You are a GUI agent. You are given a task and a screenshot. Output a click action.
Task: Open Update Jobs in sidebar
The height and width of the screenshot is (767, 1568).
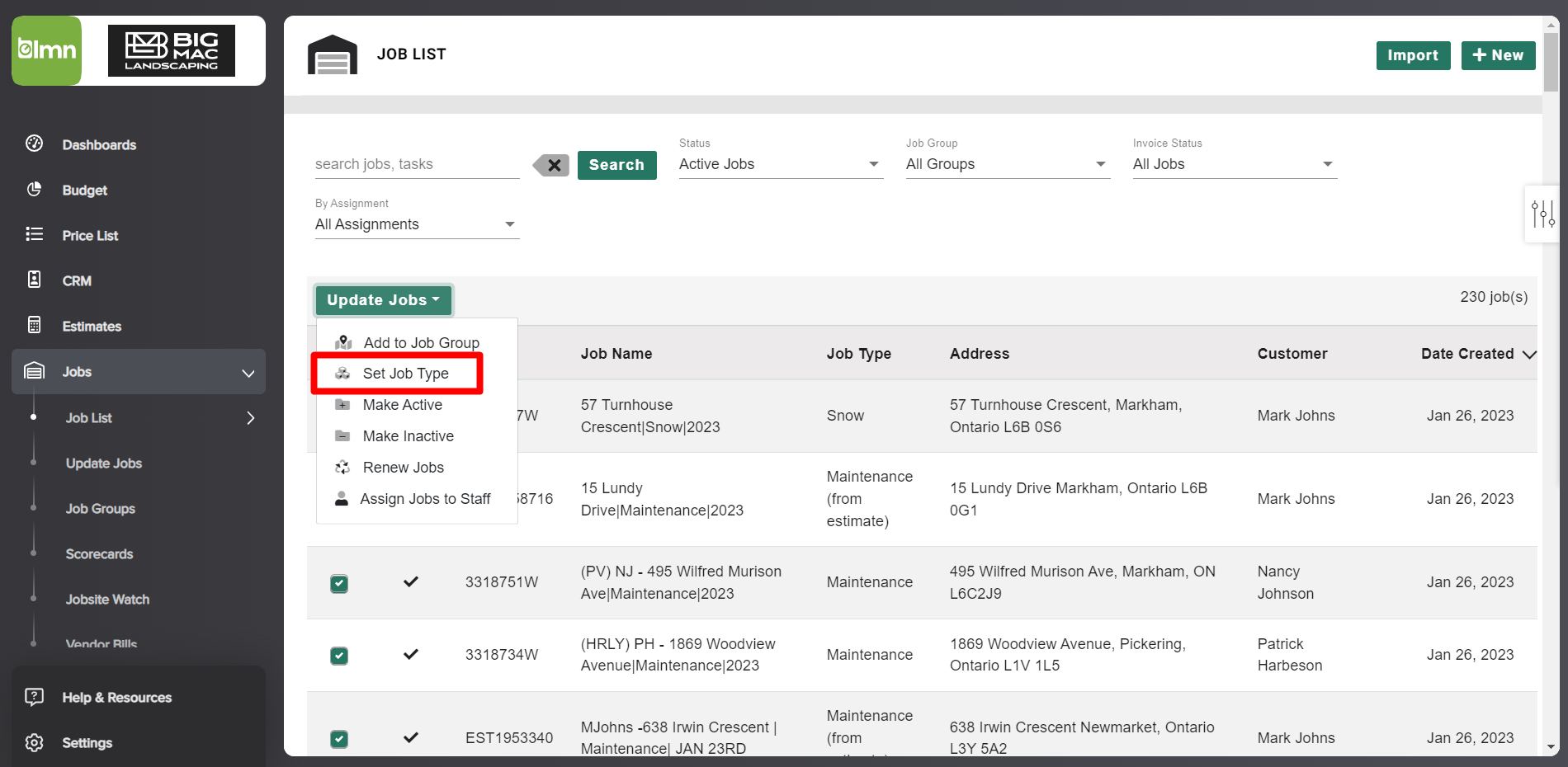[104, 463]
